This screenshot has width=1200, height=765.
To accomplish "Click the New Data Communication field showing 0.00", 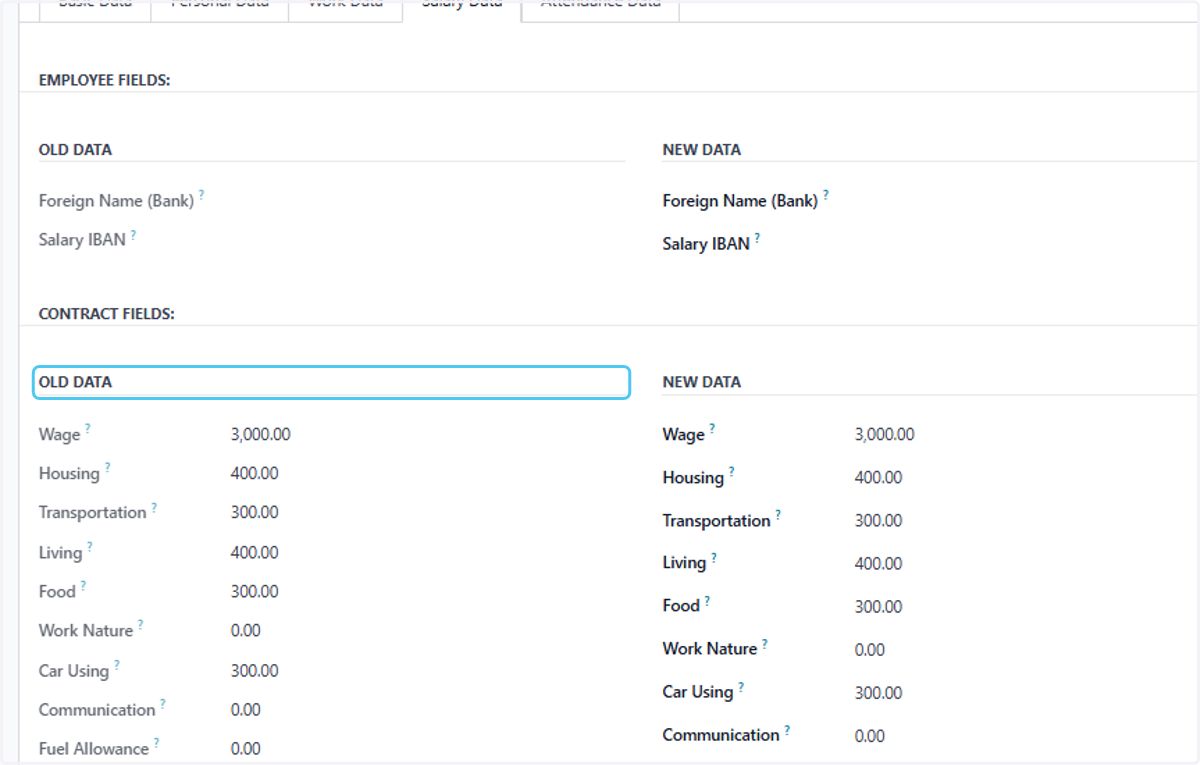I will click(x=870, y=735).
